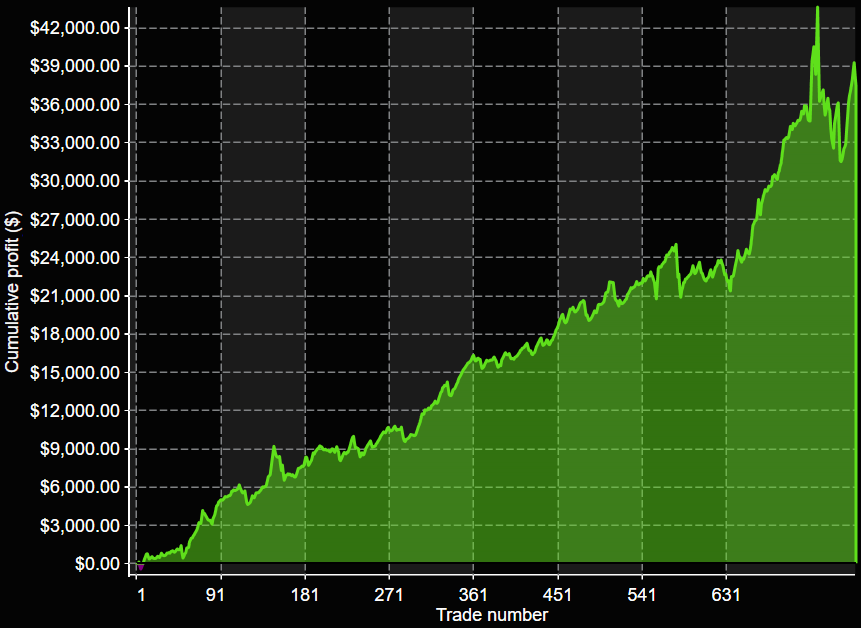Click the "Cumulative profit ($)" axis title
This screenshot has height=628, width=861.
13,291
